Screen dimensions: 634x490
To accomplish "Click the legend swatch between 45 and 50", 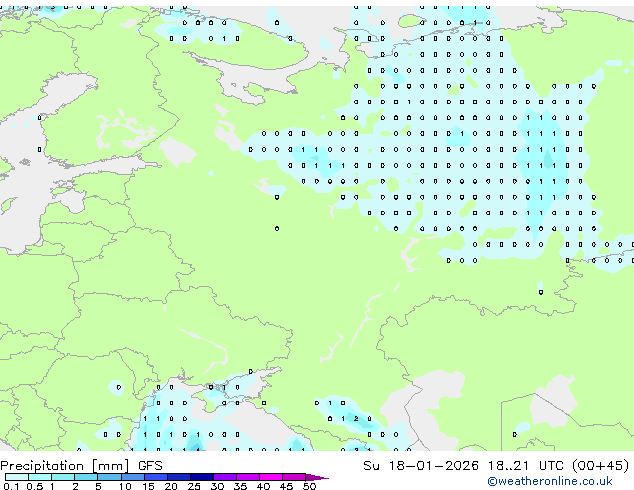I will tap(294, 477).
